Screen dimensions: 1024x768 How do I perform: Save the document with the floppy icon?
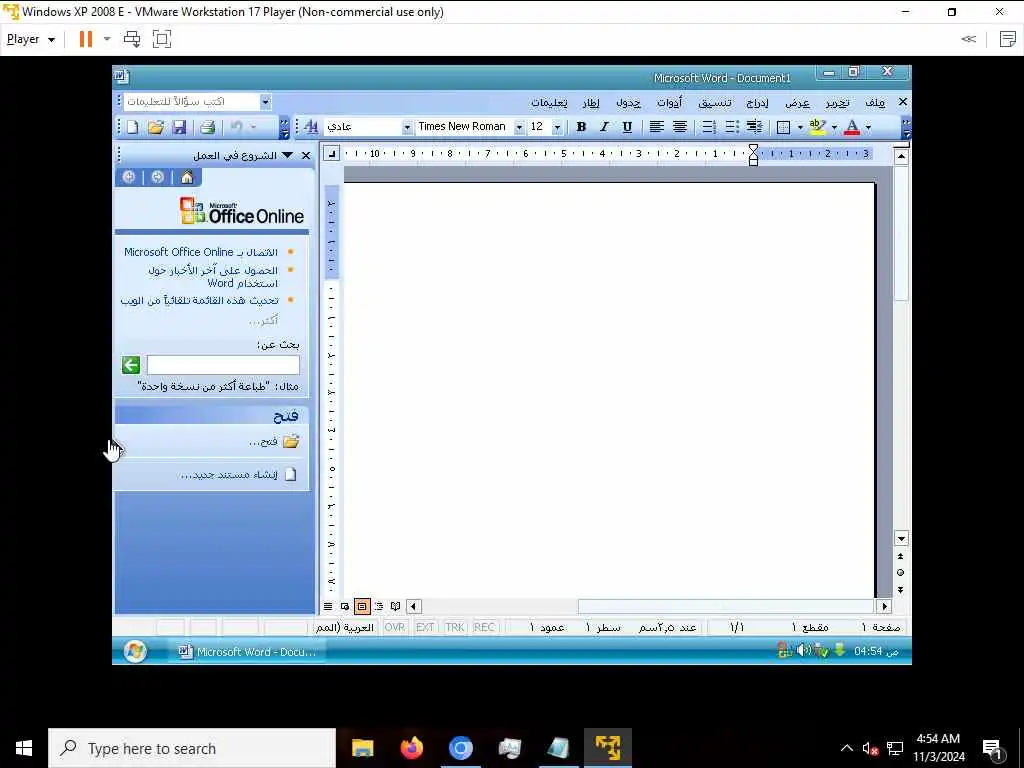pos(179,127)
